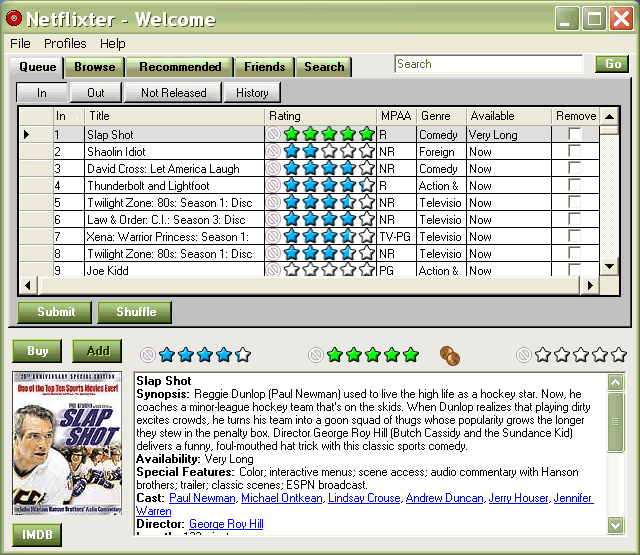Click the Submit button

(x=55, y=312)
